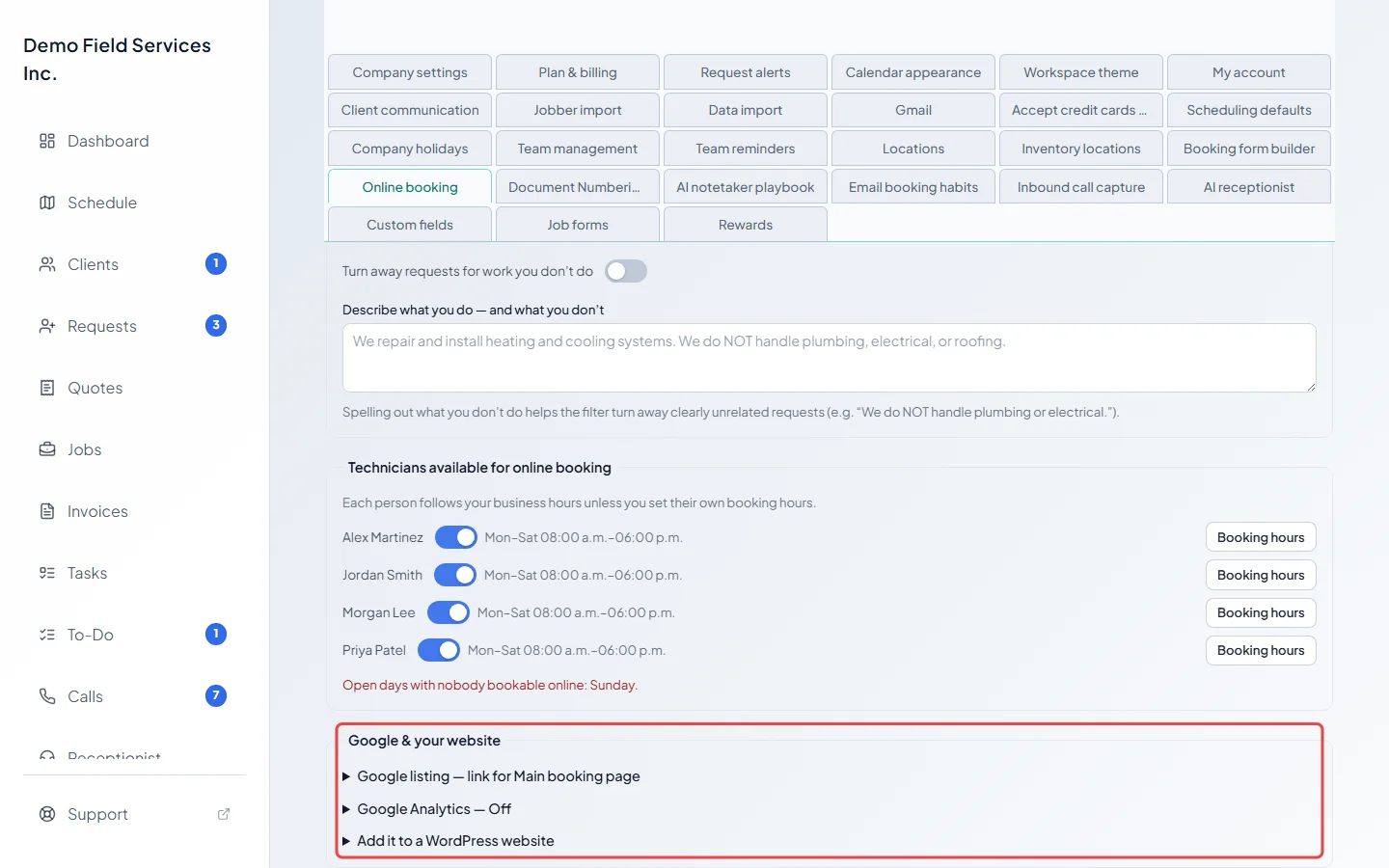Open Booking hours for Alex Martinez
This screenshot has height=868, width=1389.
pos(1261,537)
